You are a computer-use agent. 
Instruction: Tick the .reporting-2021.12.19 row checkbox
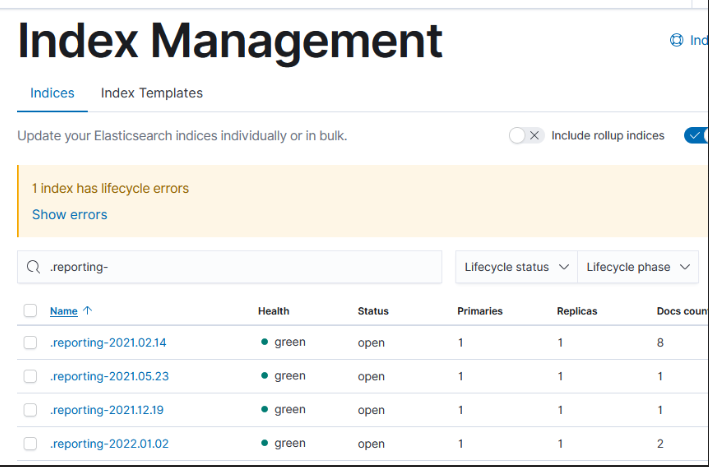coord(30,410)
